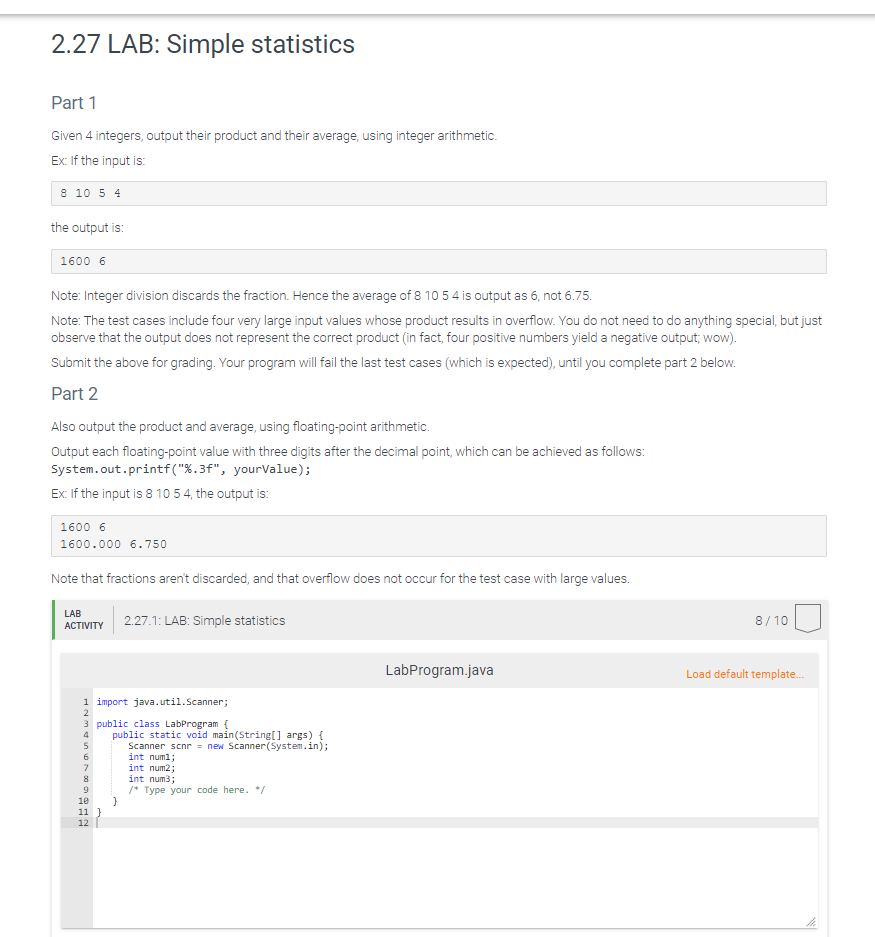Click the '8 10 5 4' input example box

(439, 194)
